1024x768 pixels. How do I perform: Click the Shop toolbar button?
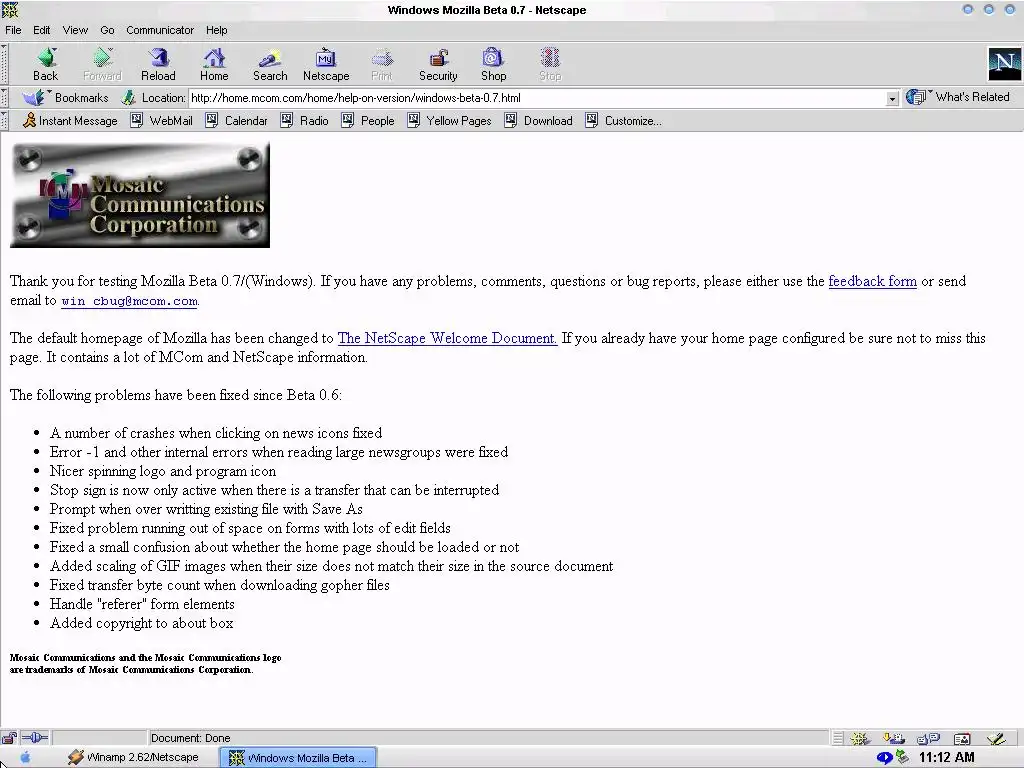click(x=494, y=65)
